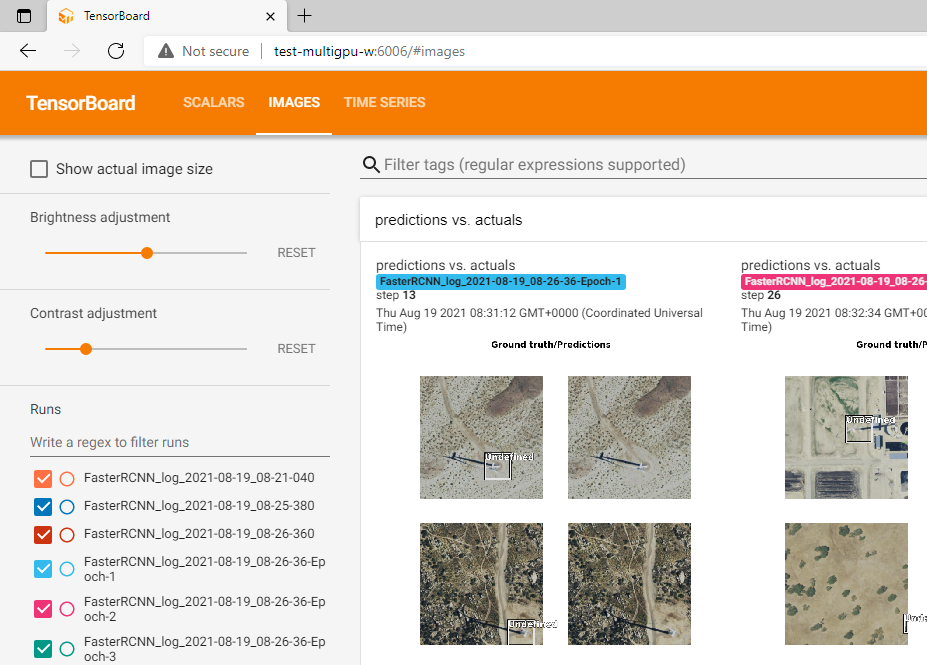The height and width of the screenshot is (665, 927).
Task: Open the Time Series tab
Action: pos(384,103)
